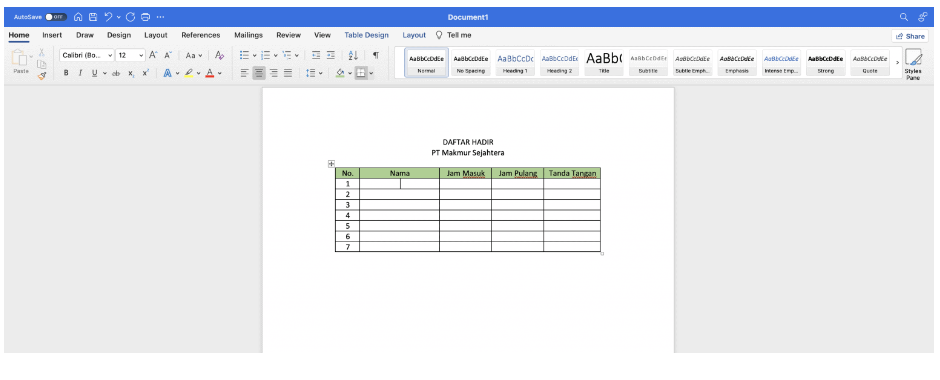Viewport: 940px width, 380px height.
Task: Sort text with A-Z icon
Action: 353,55
